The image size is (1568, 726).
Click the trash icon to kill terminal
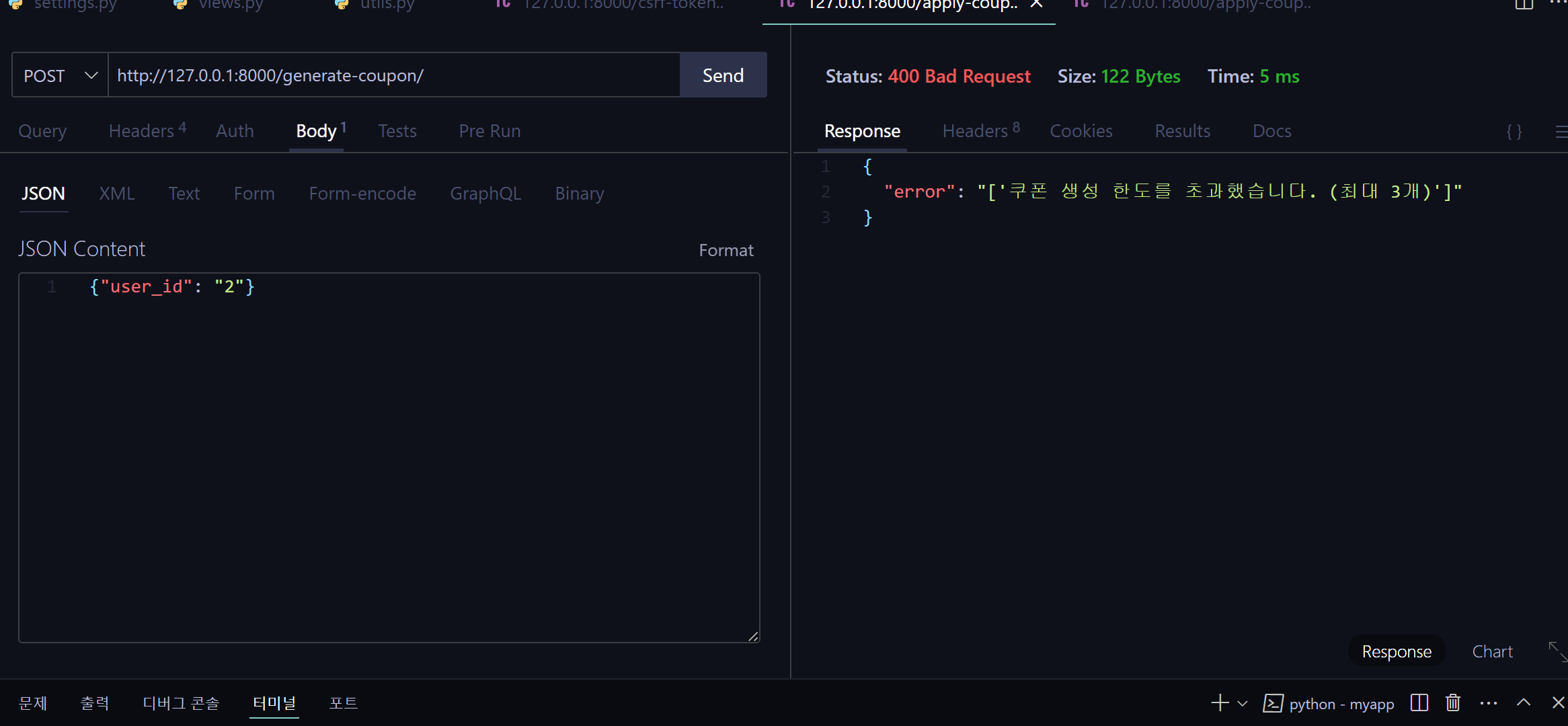pos(1453,703)
